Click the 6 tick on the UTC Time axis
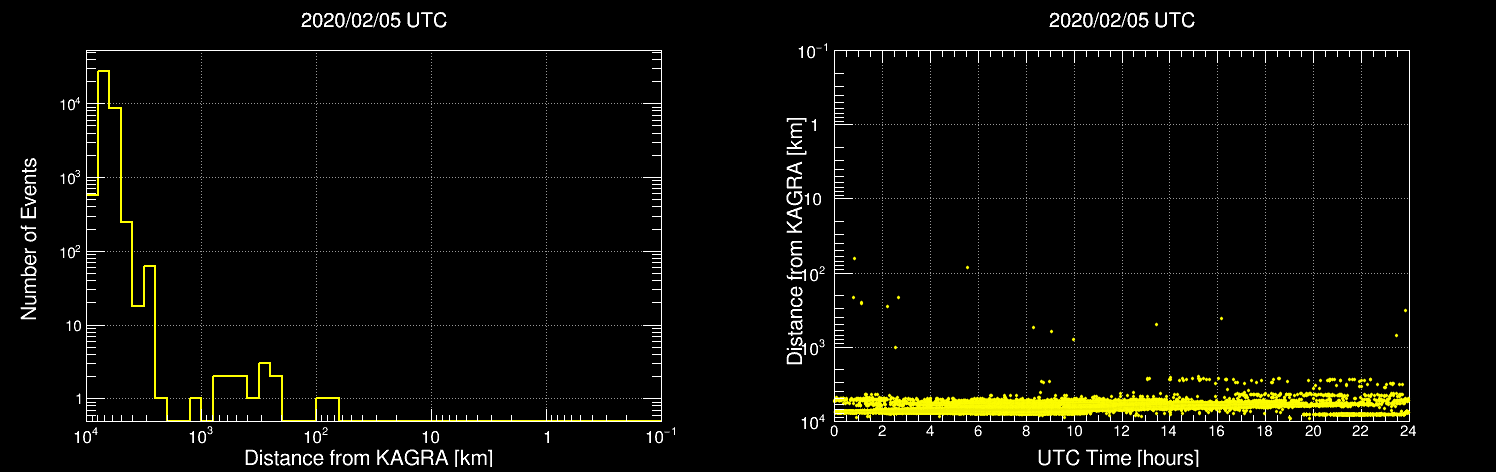The width and height of the screenshot is (1496, 472). (x=978, y=432)
